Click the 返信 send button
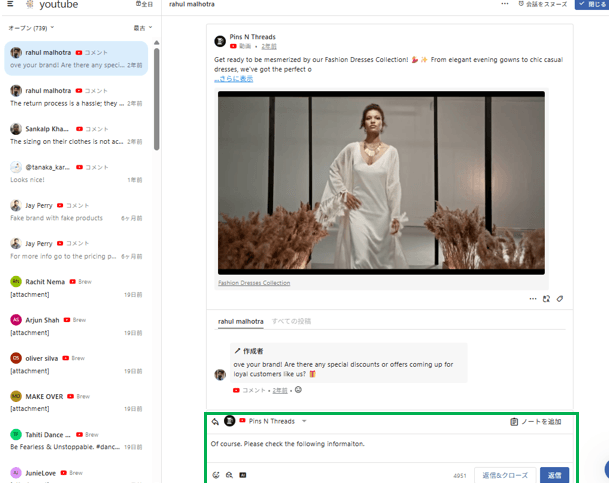Viewport: 609px width, 483px height. 554,475
